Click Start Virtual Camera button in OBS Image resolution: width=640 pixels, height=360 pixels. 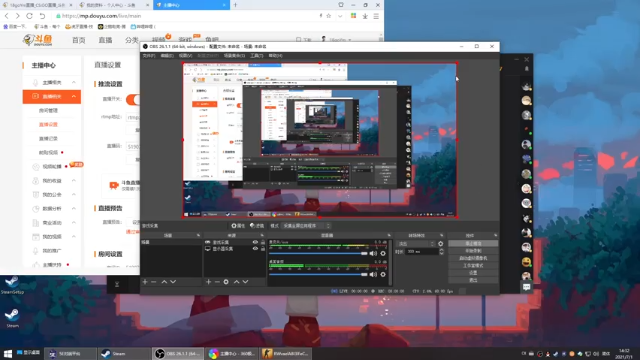[x=473, y=258]
